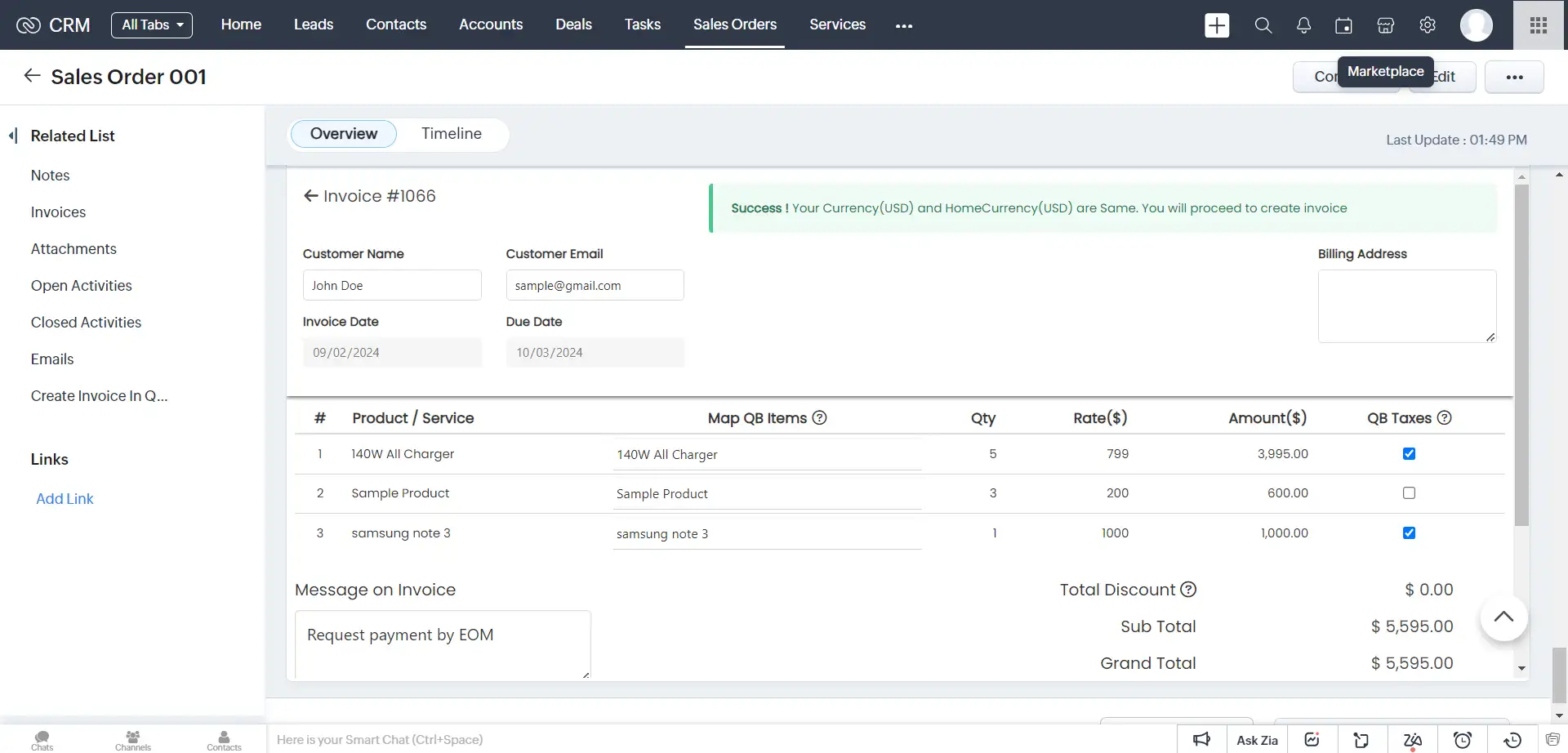This screenshot has height=753, width=1568.
Task: Open the search magnifier icon
Action: [1263, 25]
